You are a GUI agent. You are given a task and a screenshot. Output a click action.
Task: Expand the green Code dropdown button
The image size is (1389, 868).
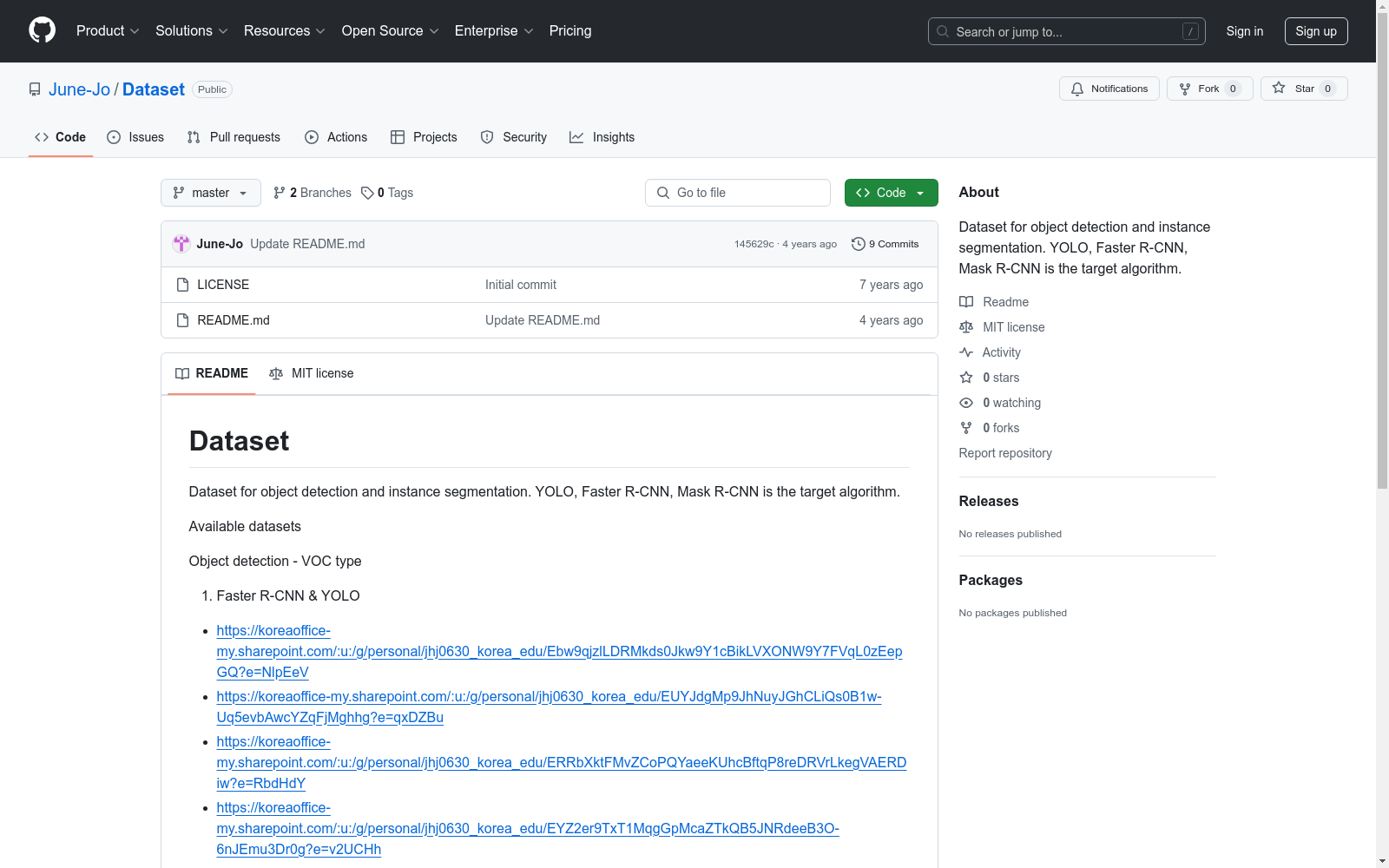click(x=891, y=193)
